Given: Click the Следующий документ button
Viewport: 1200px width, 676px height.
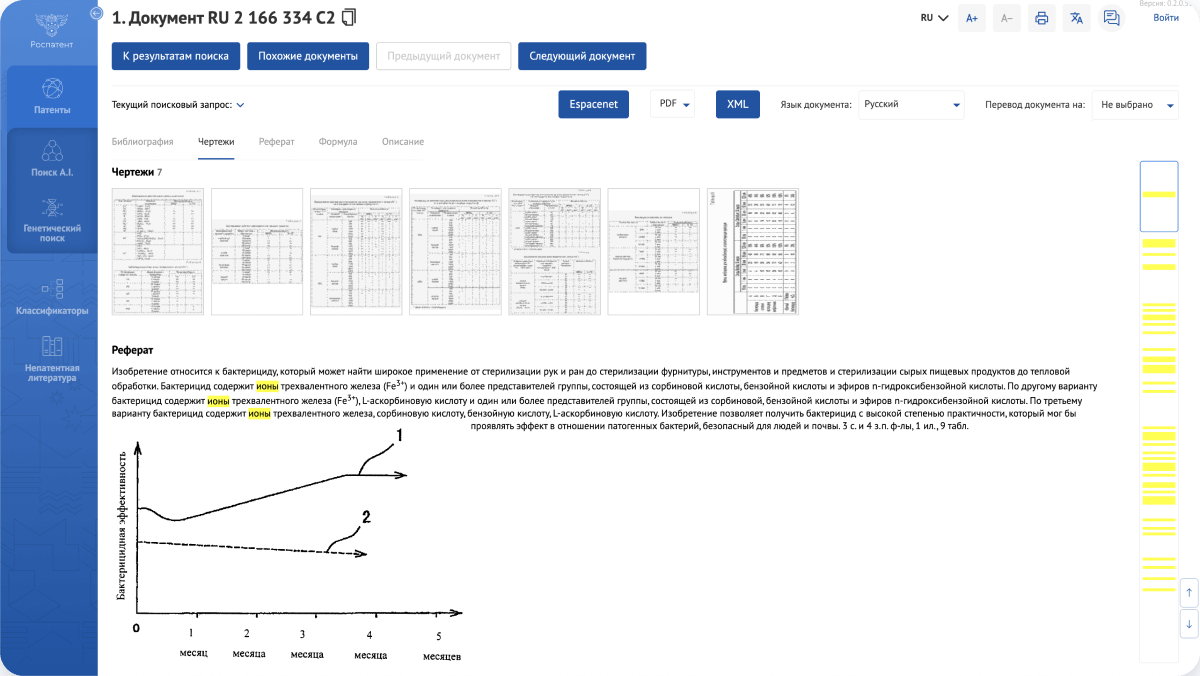Looking at the screenshot, I should pos(582,56).
